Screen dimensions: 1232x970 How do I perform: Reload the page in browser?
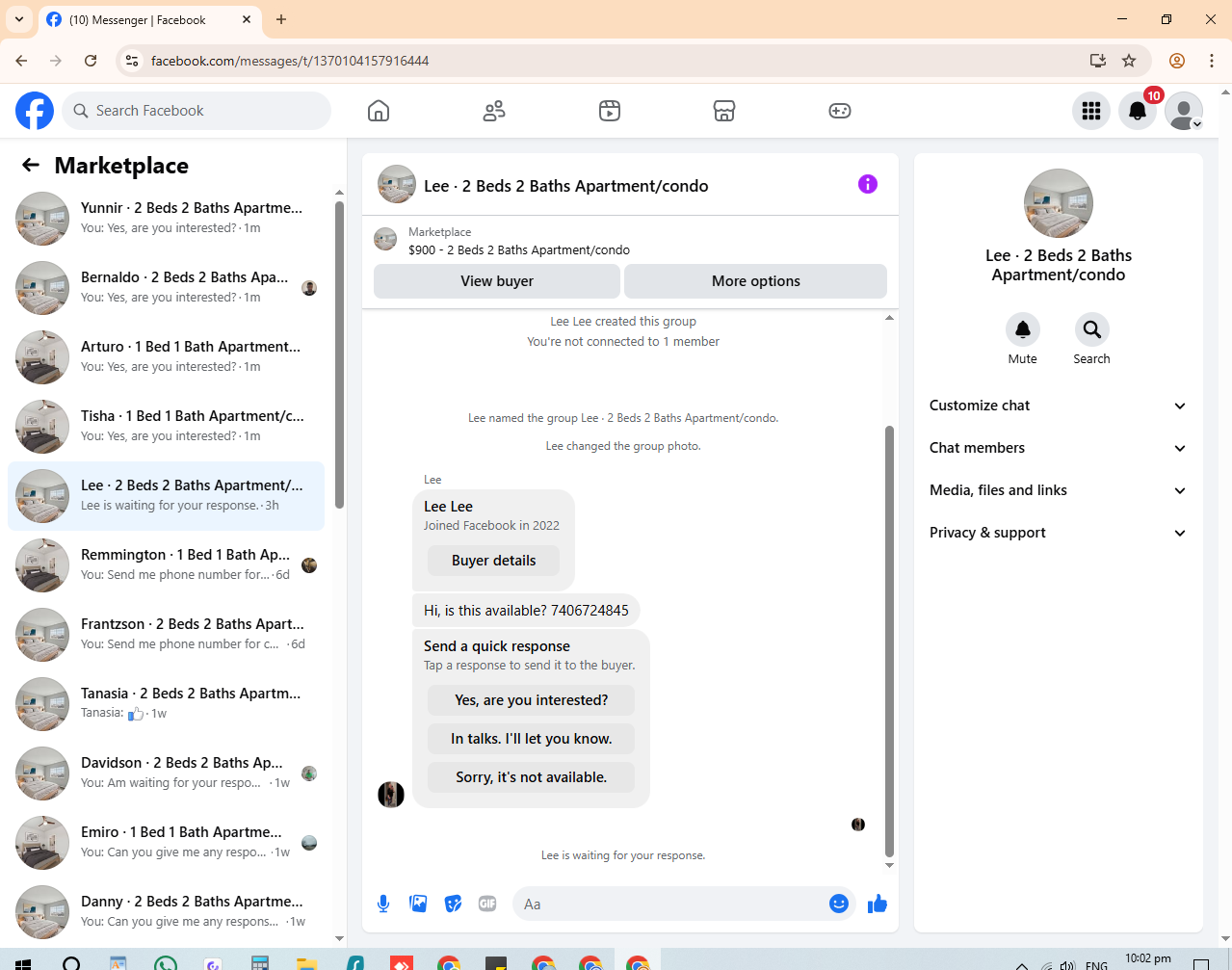[91, 61]
